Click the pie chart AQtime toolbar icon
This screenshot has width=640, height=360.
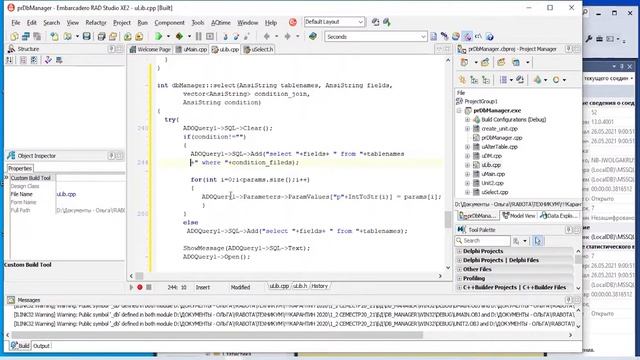coord(456,37)
